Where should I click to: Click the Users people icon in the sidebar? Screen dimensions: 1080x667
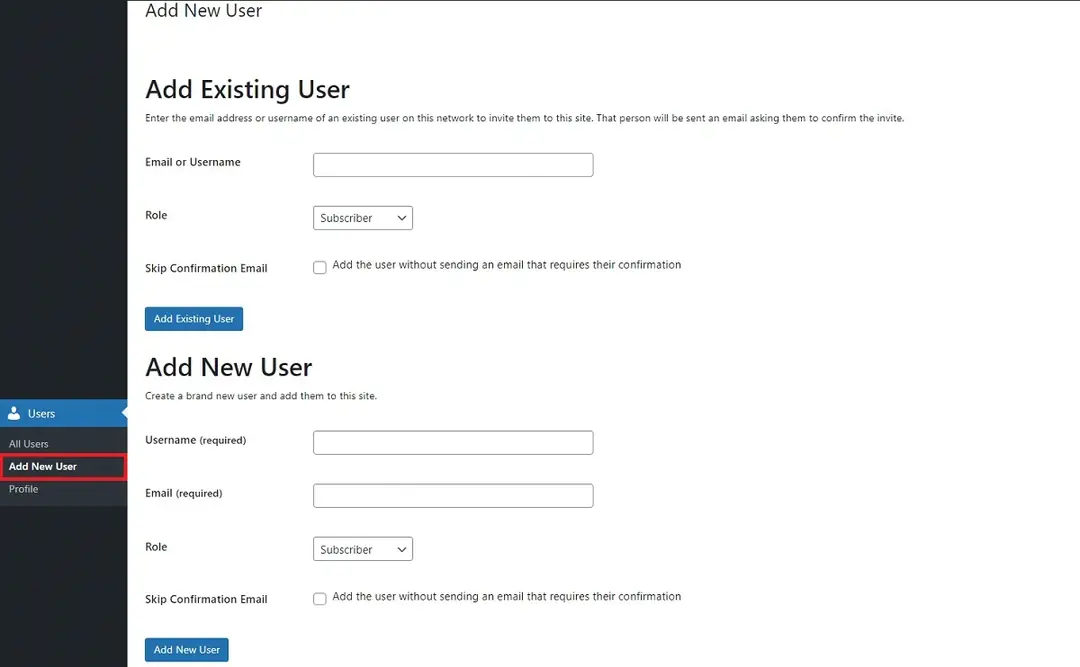coord(14,413)
